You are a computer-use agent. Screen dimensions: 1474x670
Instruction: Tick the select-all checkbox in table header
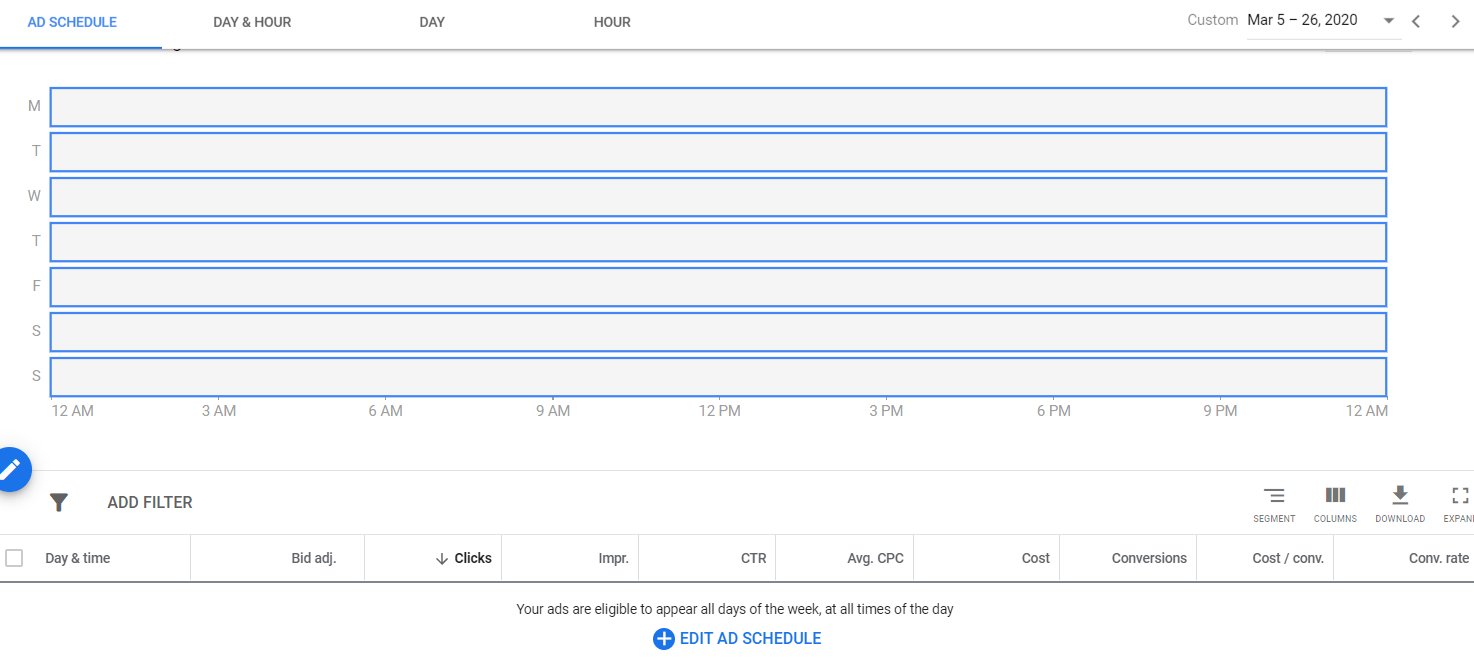[x=14, y=558]
